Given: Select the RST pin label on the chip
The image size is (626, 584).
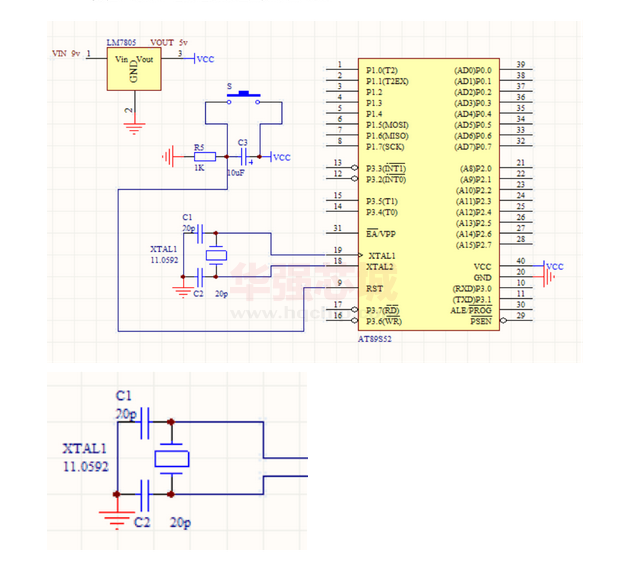Looking at the screenshot, I should tap(374, 288).
